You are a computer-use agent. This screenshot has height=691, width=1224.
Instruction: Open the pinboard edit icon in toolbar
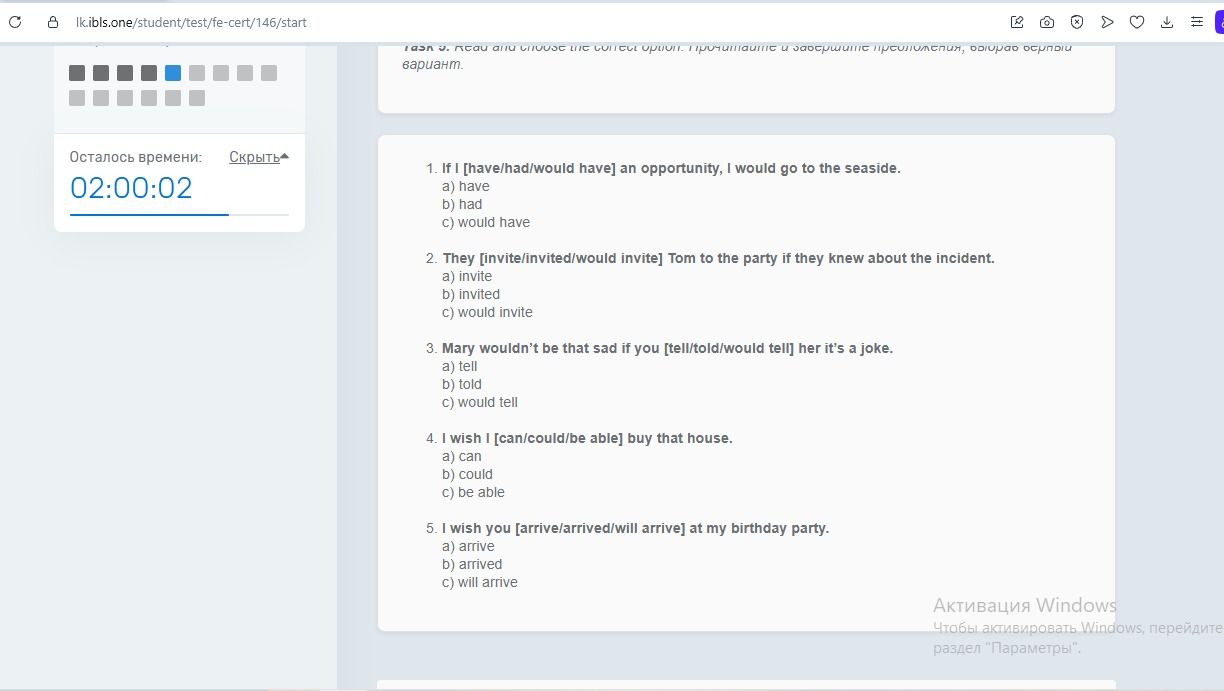point(1017,22)
